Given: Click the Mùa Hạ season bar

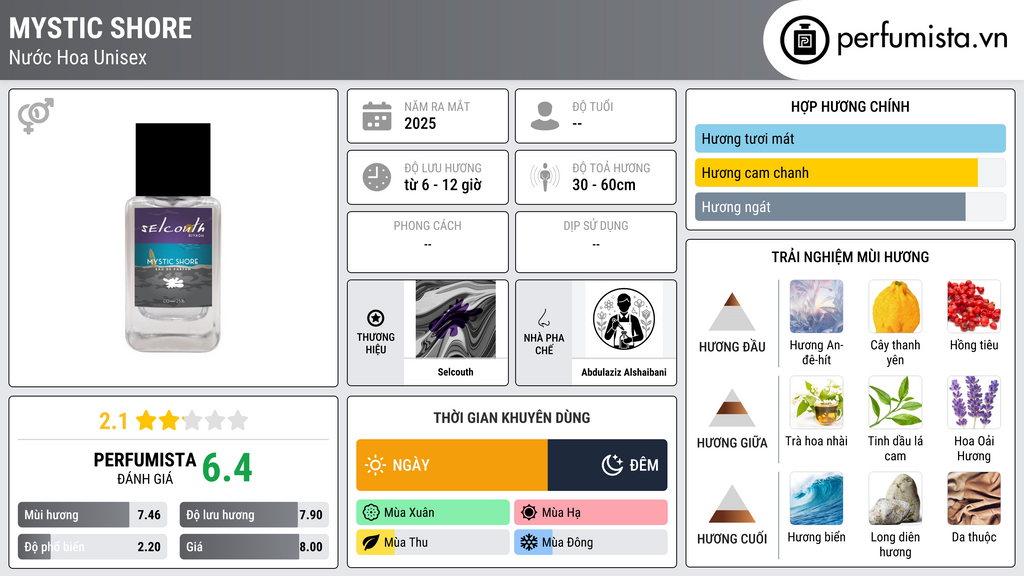Looking at the screenshot, I should [x=591, y=513].
